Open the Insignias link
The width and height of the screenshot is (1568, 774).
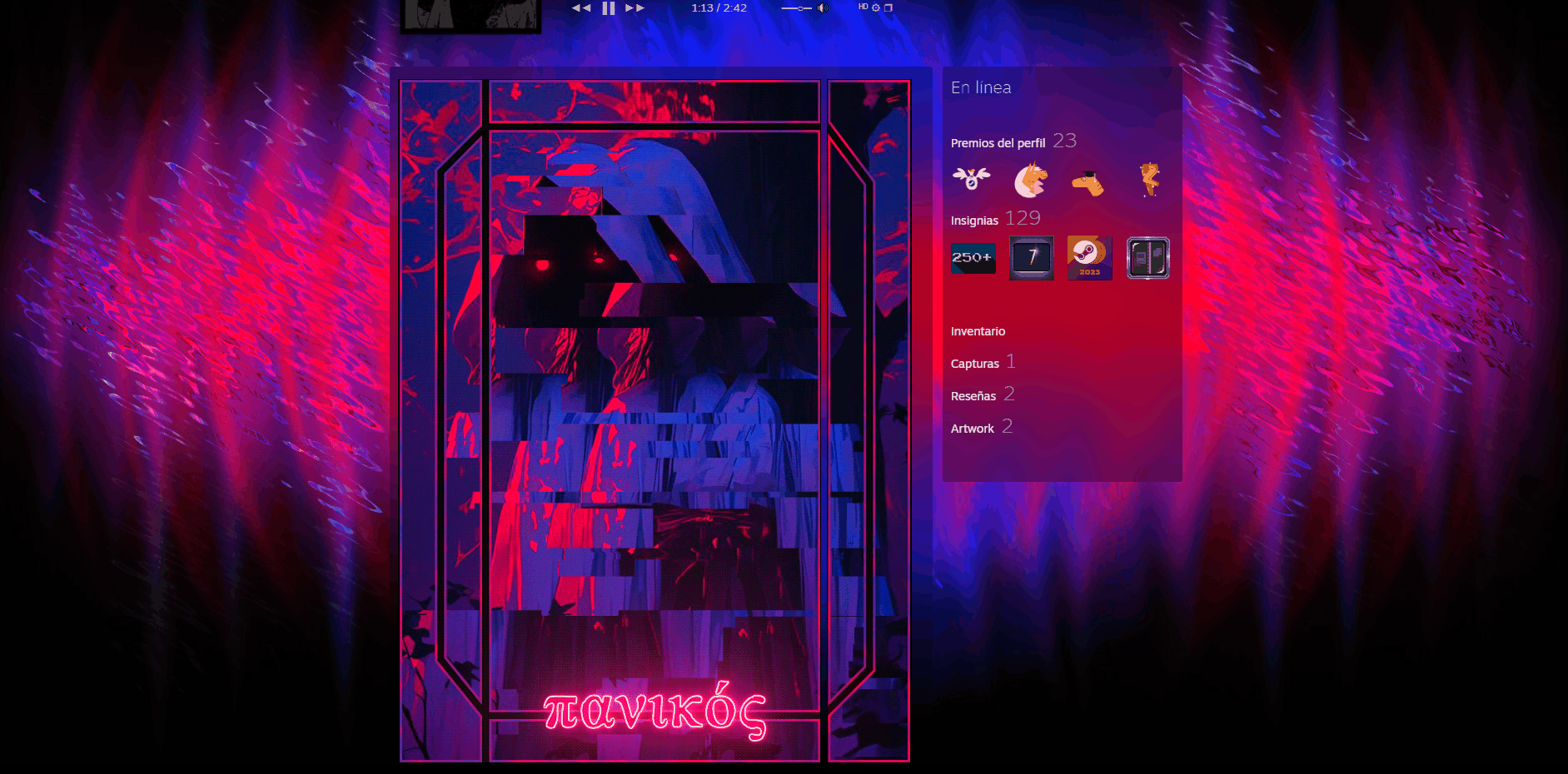974,221
